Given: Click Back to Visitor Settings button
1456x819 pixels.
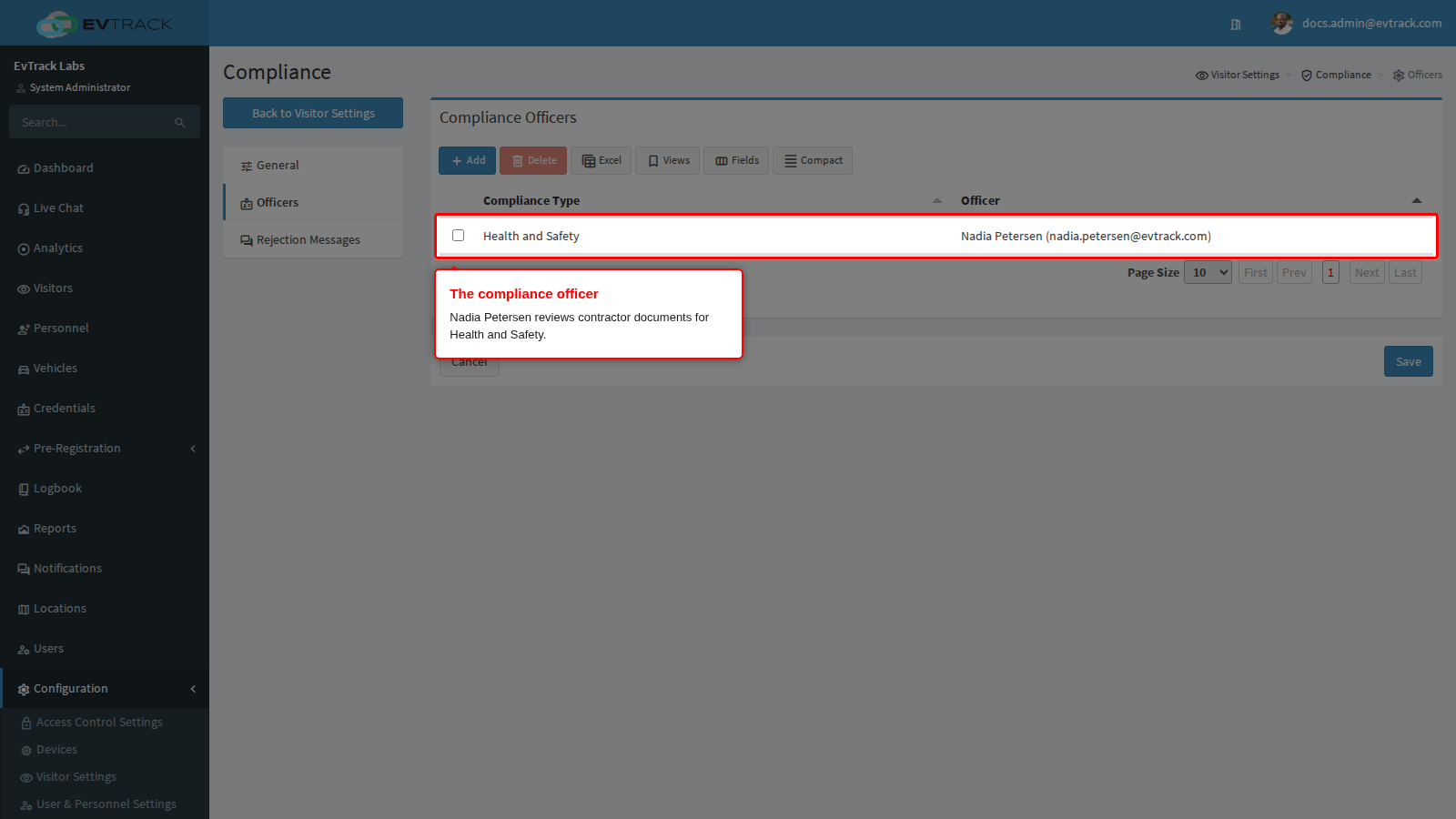Looking at the screenshot, I should (x=313, y=113).
